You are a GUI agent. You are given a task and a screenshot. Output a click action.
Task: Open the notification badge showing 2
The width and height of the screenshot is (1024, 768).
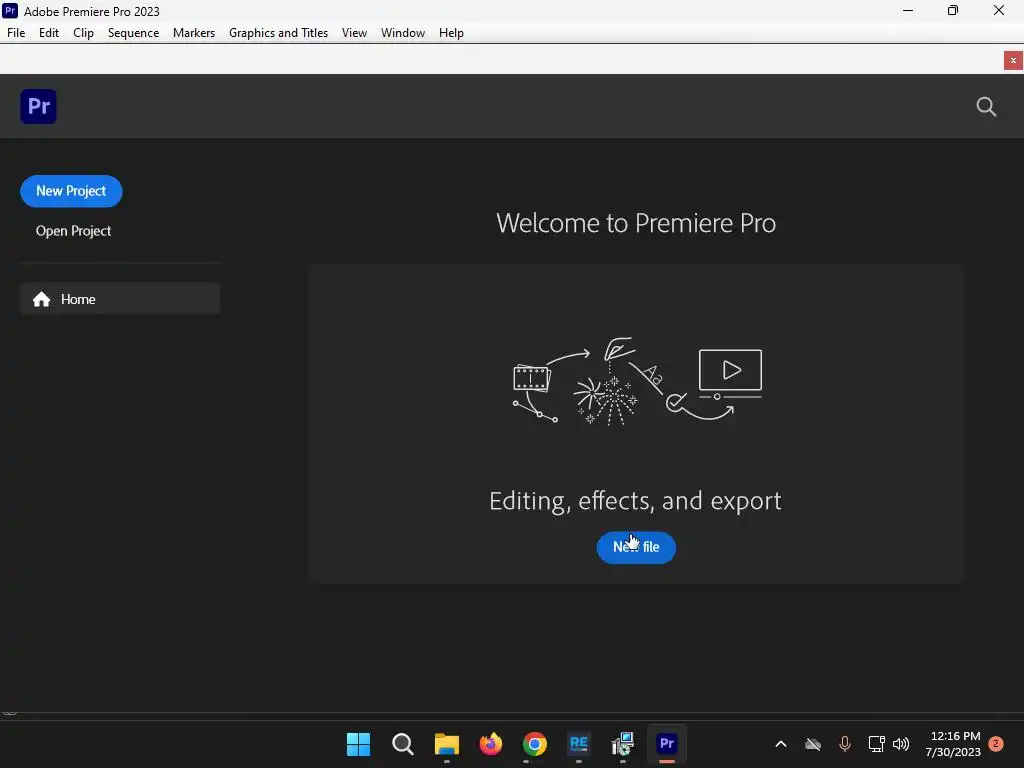[x=996, y=744]
